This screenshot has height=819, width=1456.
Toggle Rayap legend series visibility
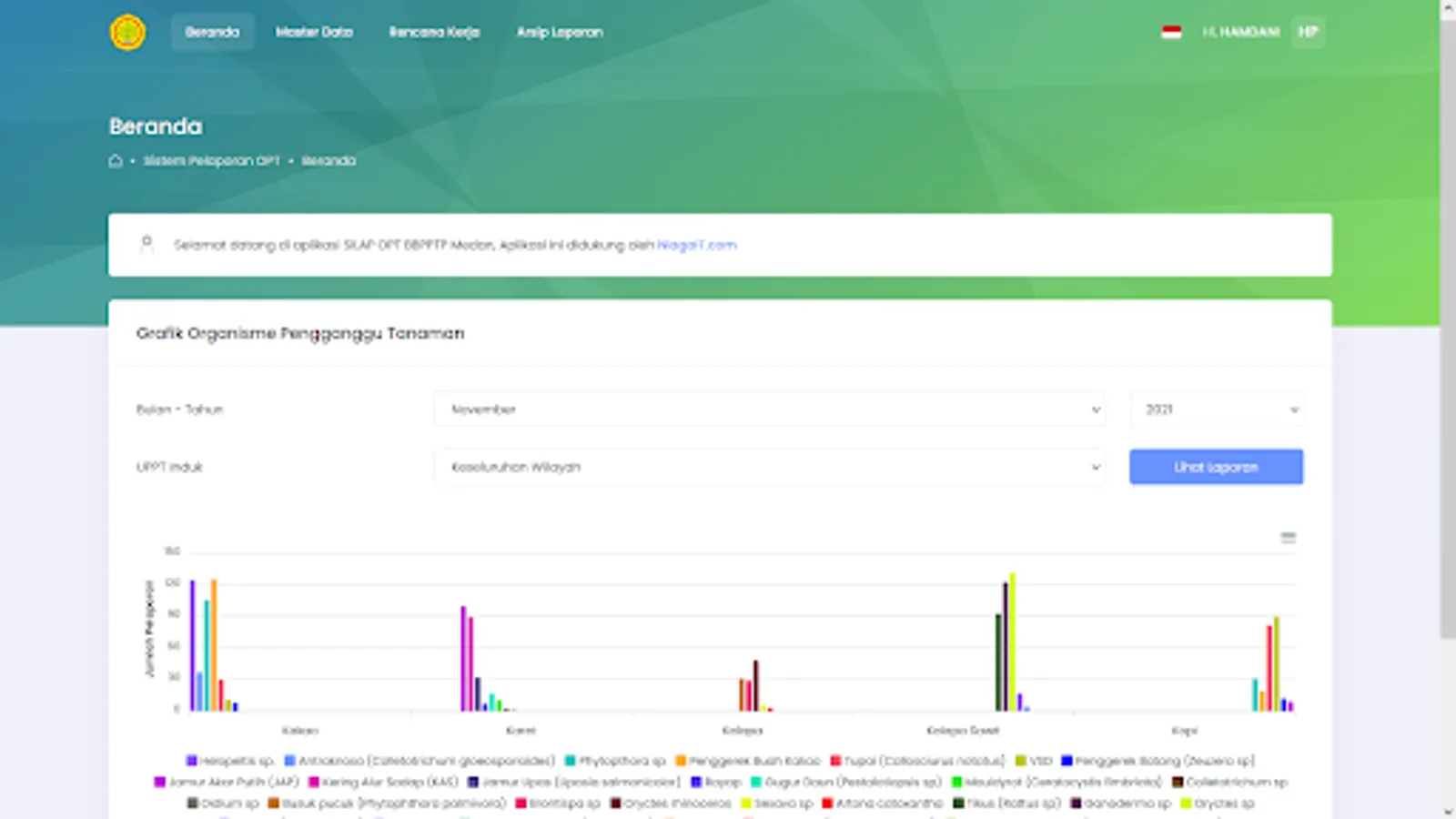point(716,782)
